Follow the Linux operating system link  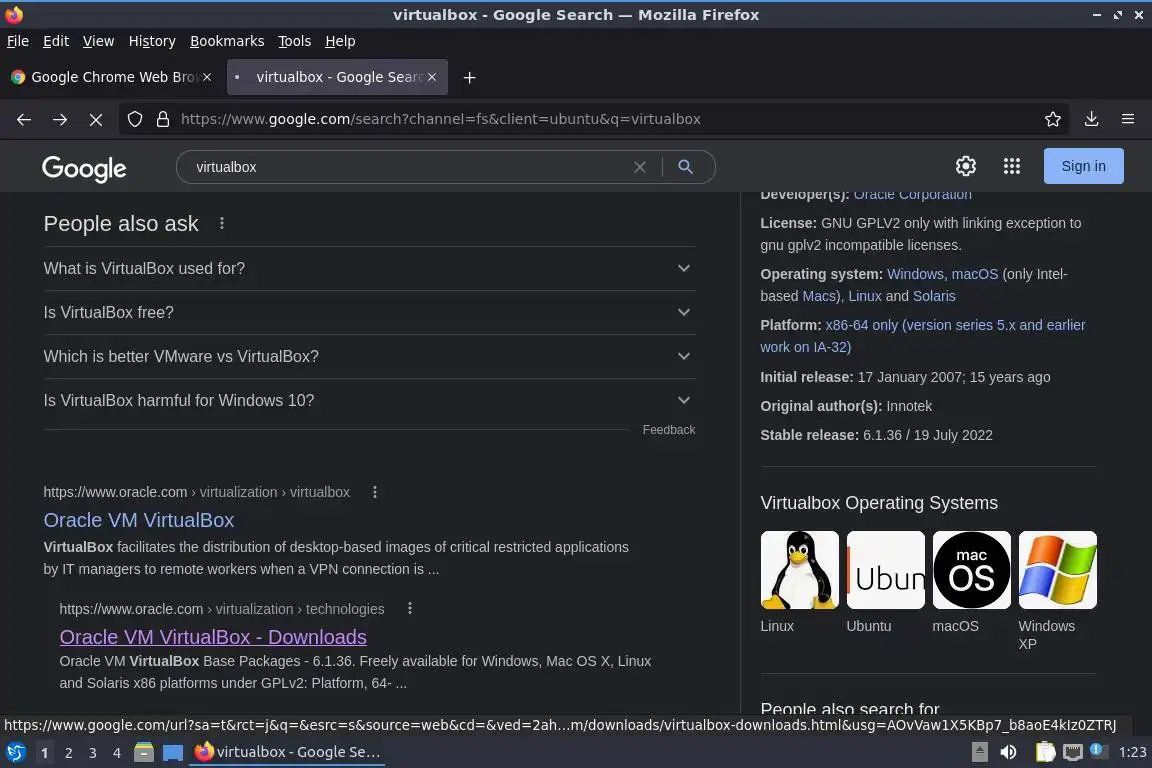pyautogui.click(x=865, y=296)
